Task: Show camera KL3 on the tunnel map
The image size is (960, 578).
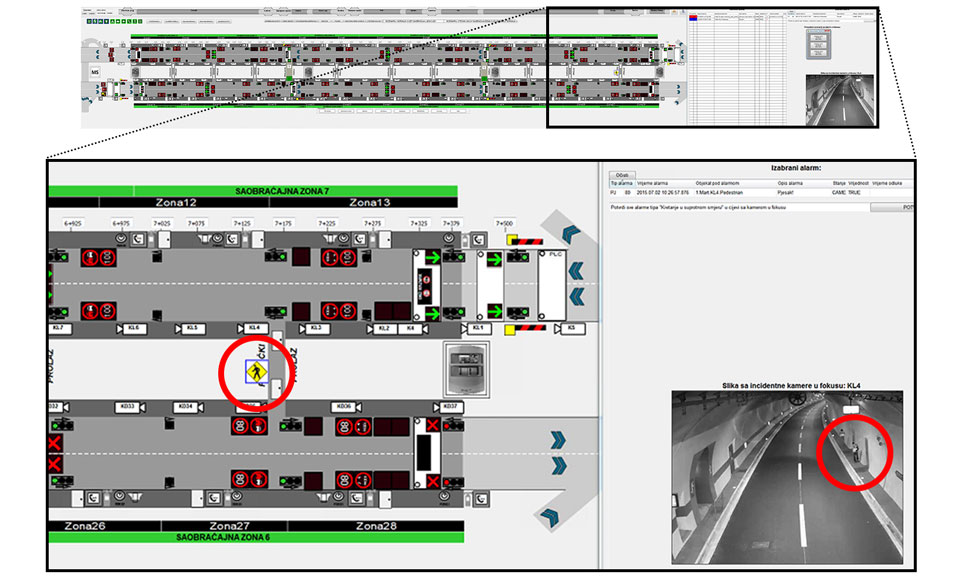Action: (317, 329)
